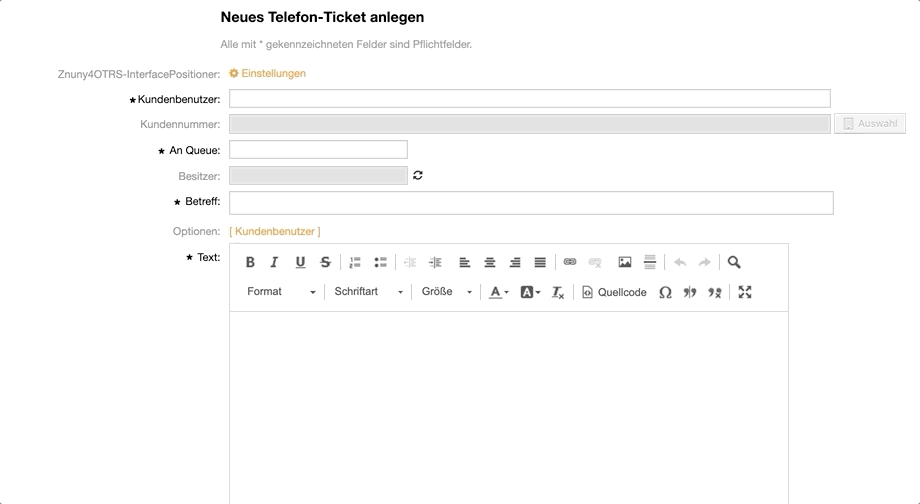Click into the Betreff input field
The height and width of the screenshot is (504, 920).
tap(531, 203)
